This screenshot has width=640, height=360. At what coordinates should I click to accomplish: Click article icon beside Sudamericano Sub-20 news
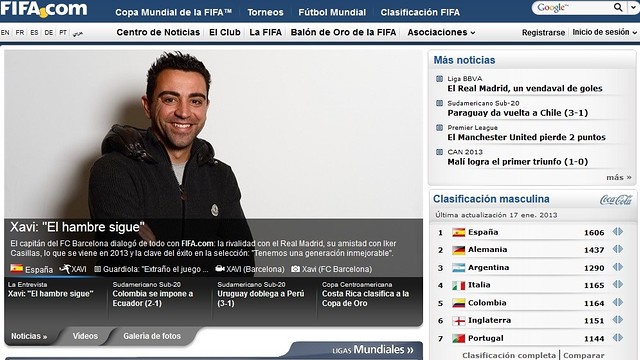tap(440, 103)
